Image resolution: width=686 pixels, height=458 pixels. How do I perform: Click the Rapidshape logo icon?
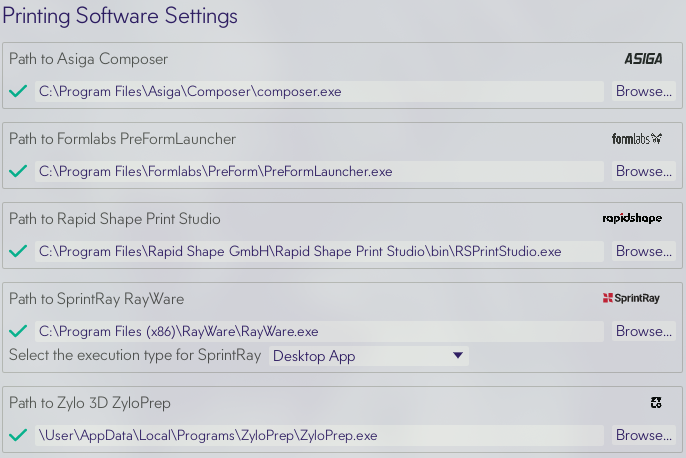pos(632,218)
